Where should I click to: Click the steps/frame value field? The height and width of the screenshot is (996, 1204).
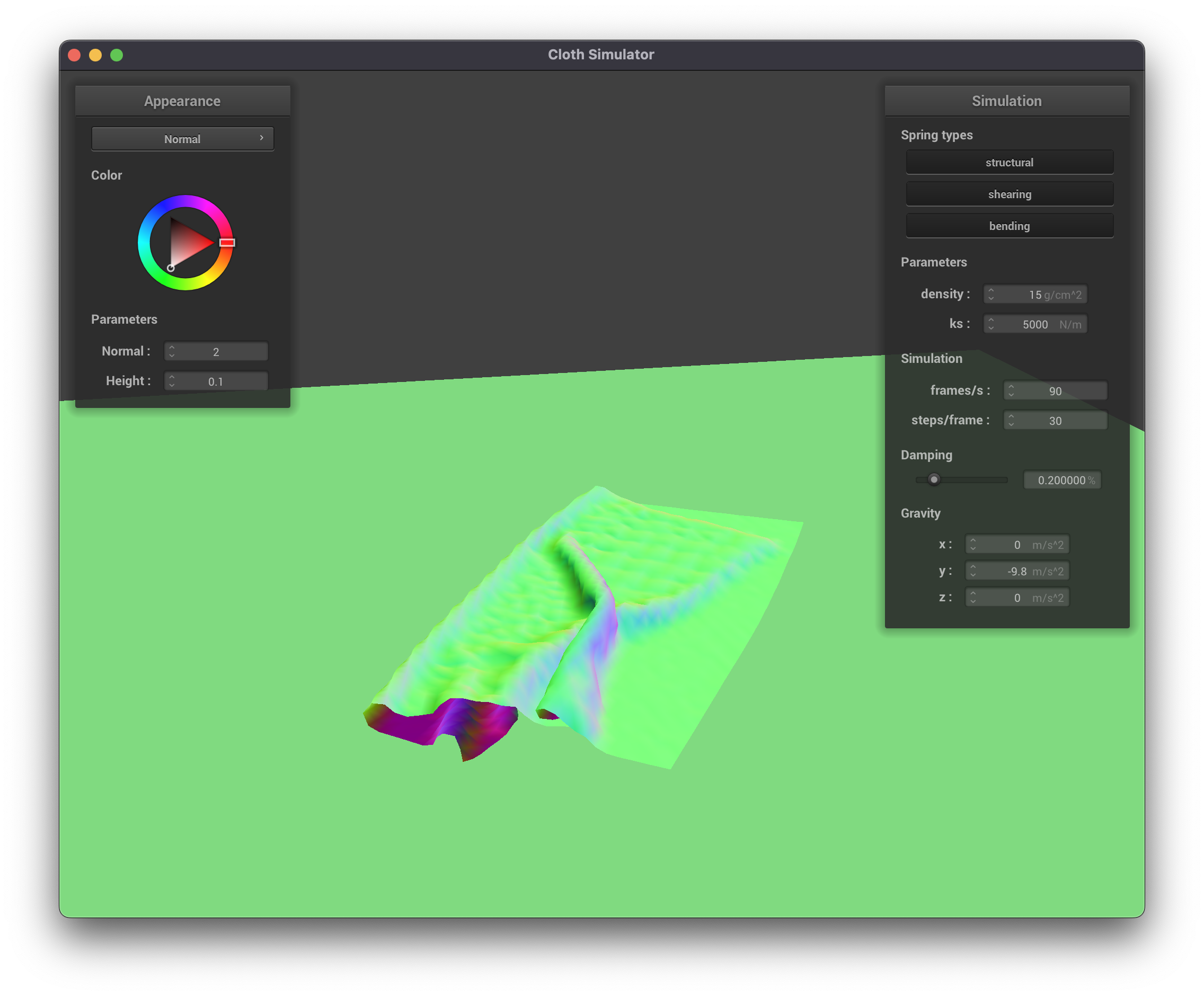(1055, 421)
